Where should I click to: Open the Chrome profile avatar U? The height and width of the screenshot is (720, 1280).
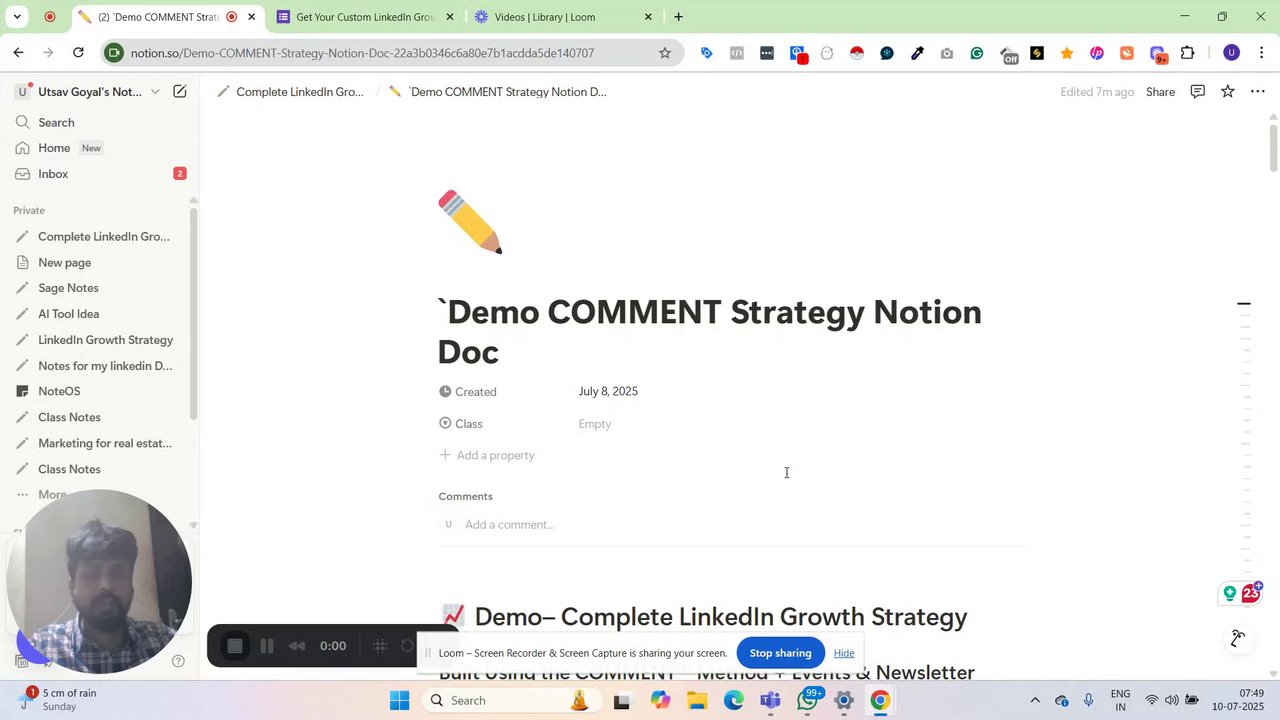[x=1231, y=53]
